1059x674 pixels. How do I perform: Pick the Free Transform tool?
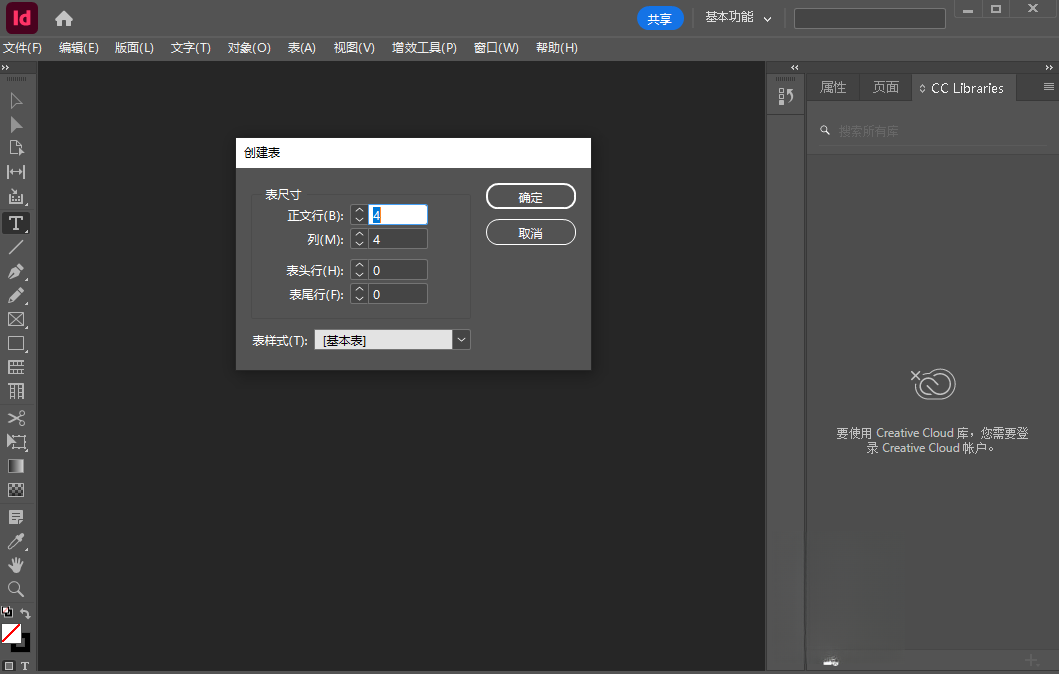pyautogui.click(x=16, y=442)
